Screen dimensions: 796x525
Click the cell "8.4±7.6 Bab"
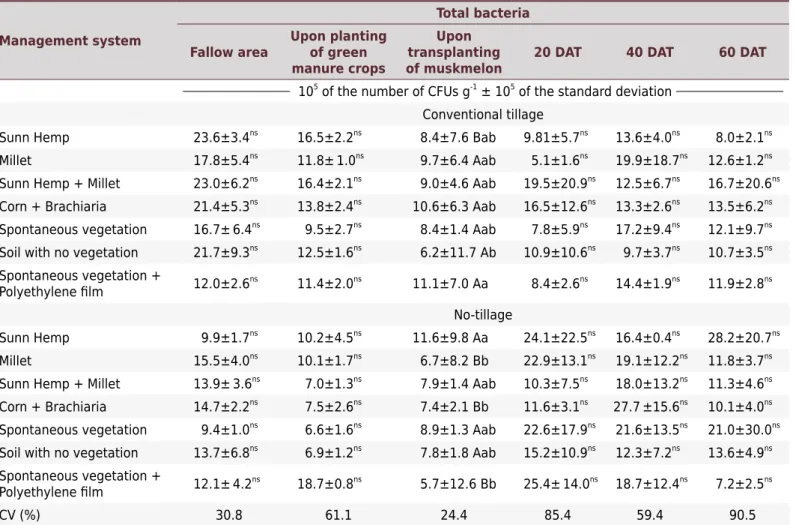457,137
